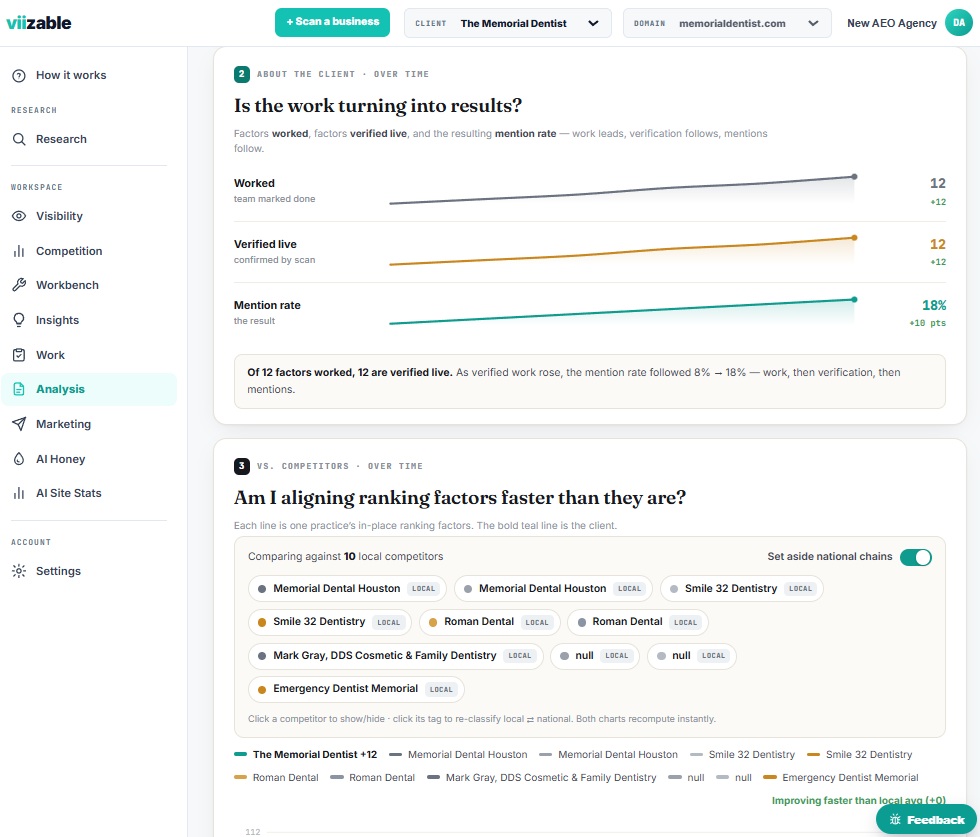Click "Improving faster than local avg" text
Image resolution: width=980 pixels, height=837 pixels.
click(x=858, y=801)
